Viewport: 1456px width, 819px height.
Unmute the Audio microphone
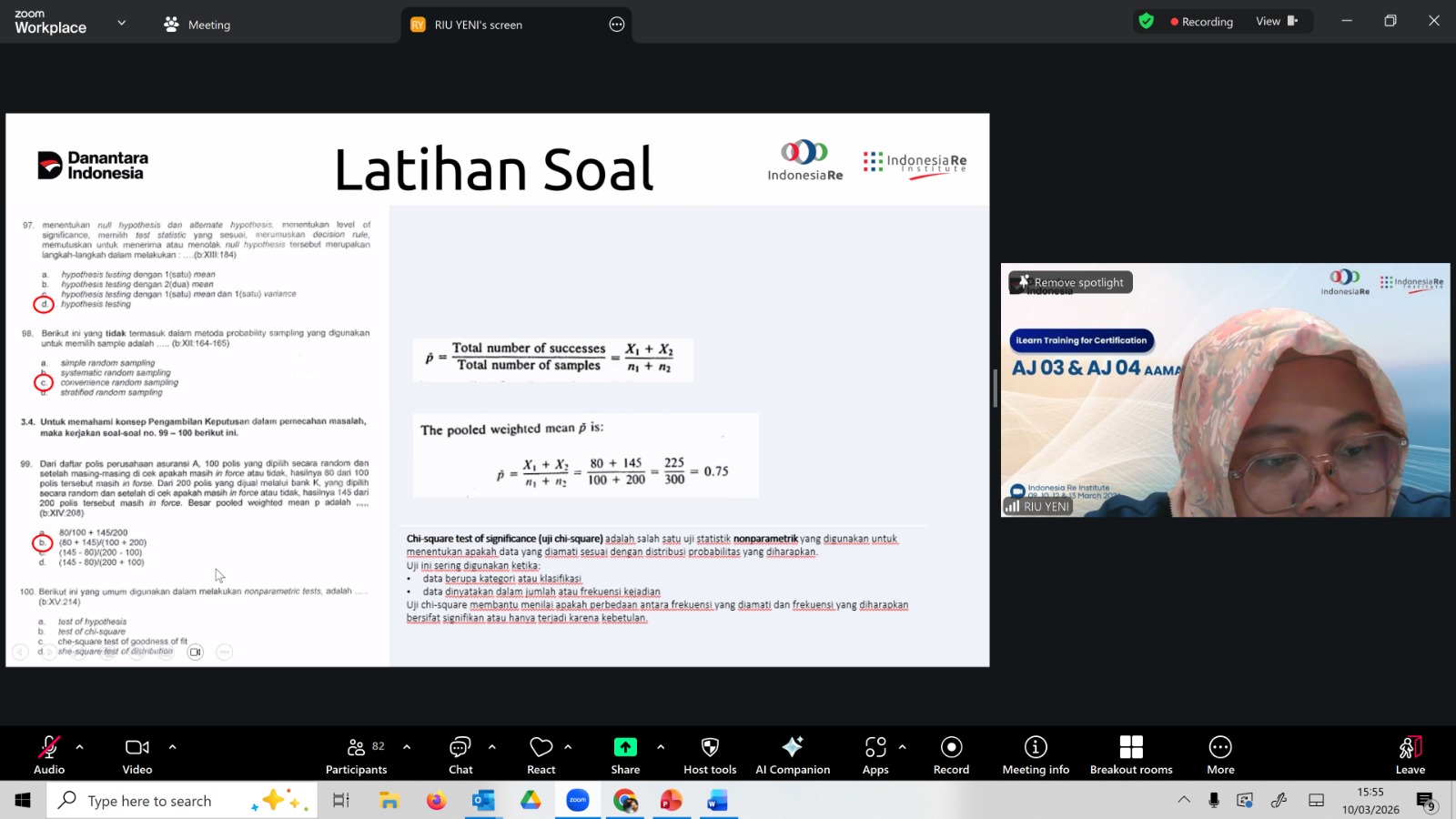tap(49, 755)
